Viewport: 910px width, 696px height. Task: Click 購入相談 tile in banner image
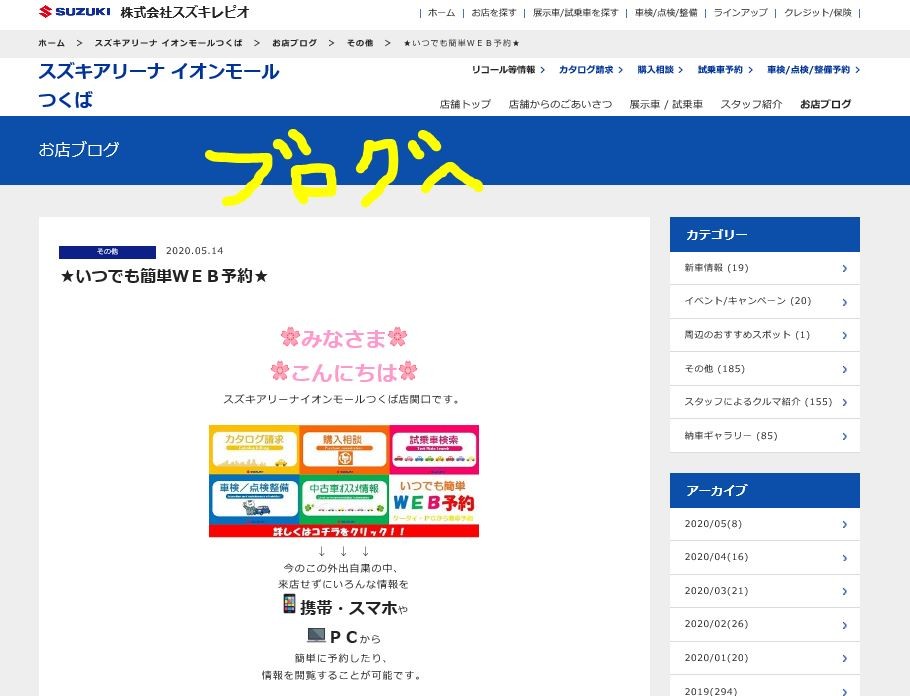pyautogui.click(x=344, y=450)
